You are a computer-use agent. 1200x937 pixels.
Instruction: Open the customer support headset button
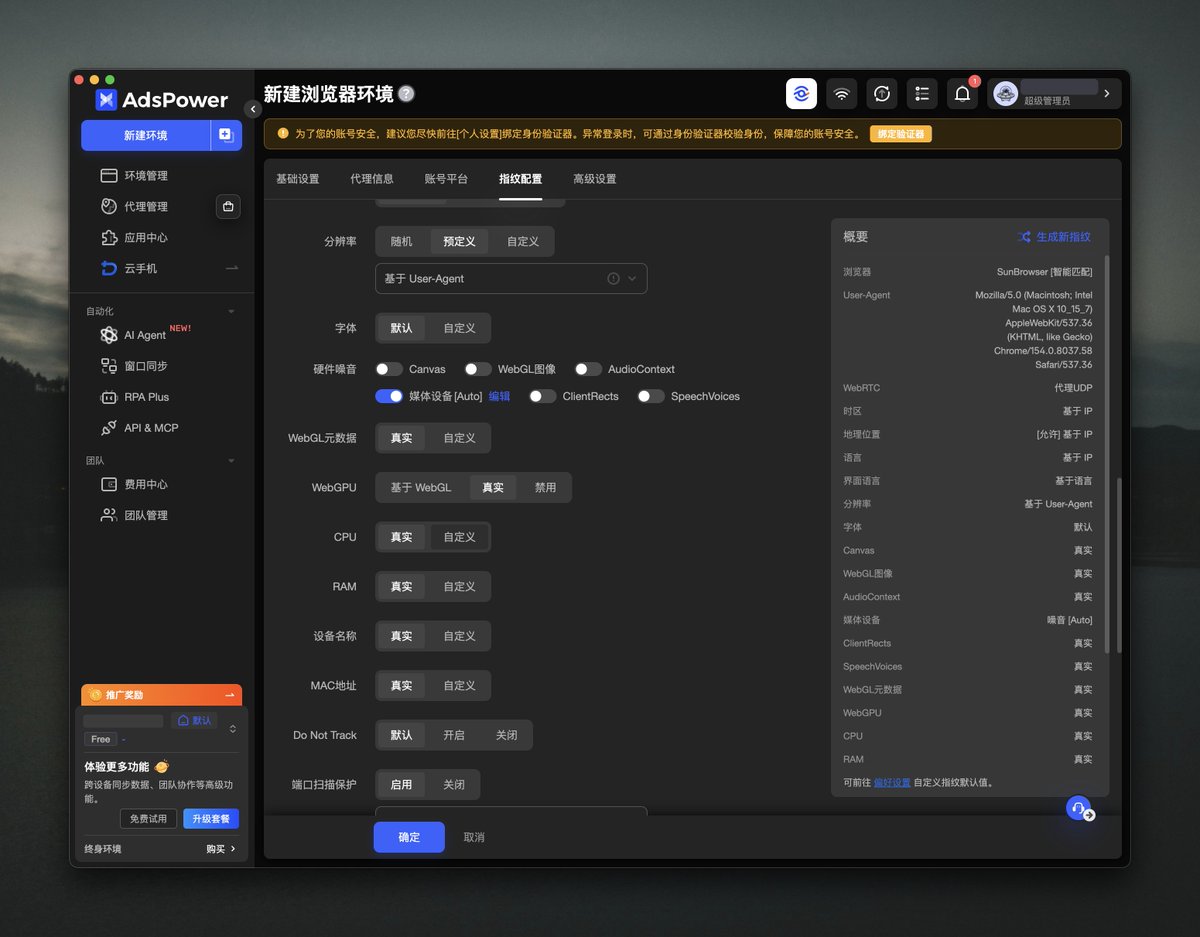(x=1079, y=808)
